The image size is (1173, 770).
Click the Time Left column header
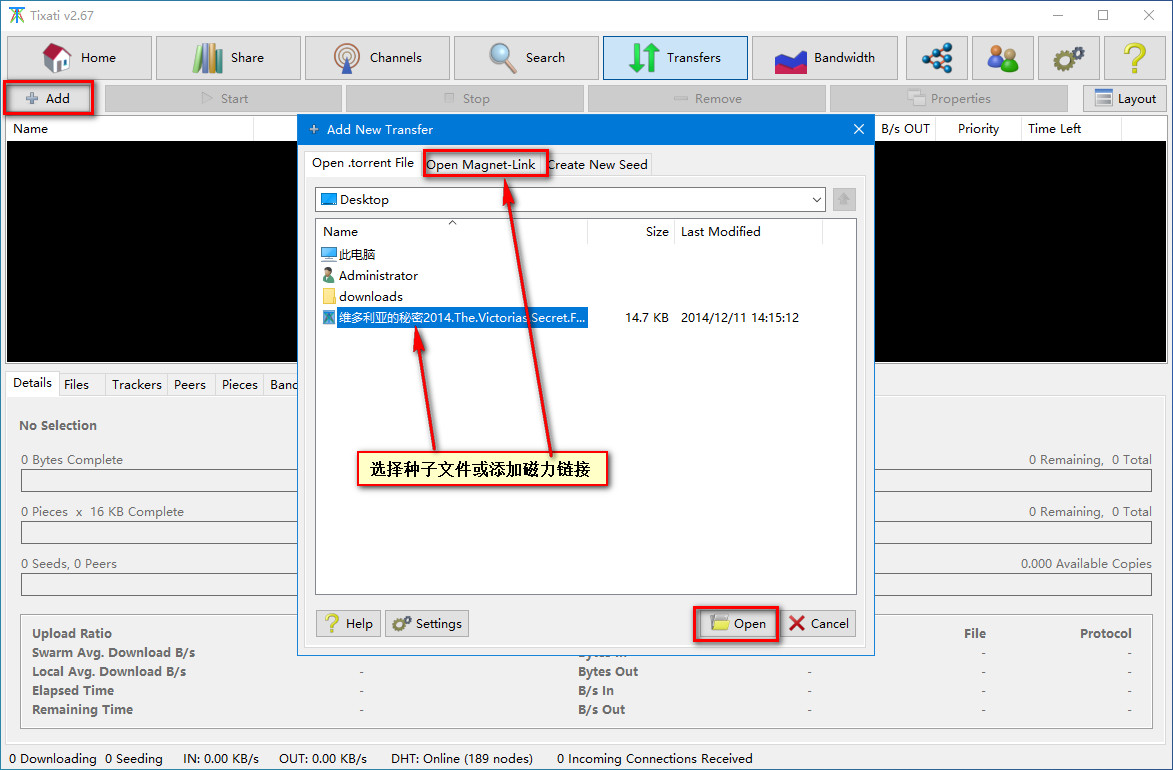click(1071, 129)
